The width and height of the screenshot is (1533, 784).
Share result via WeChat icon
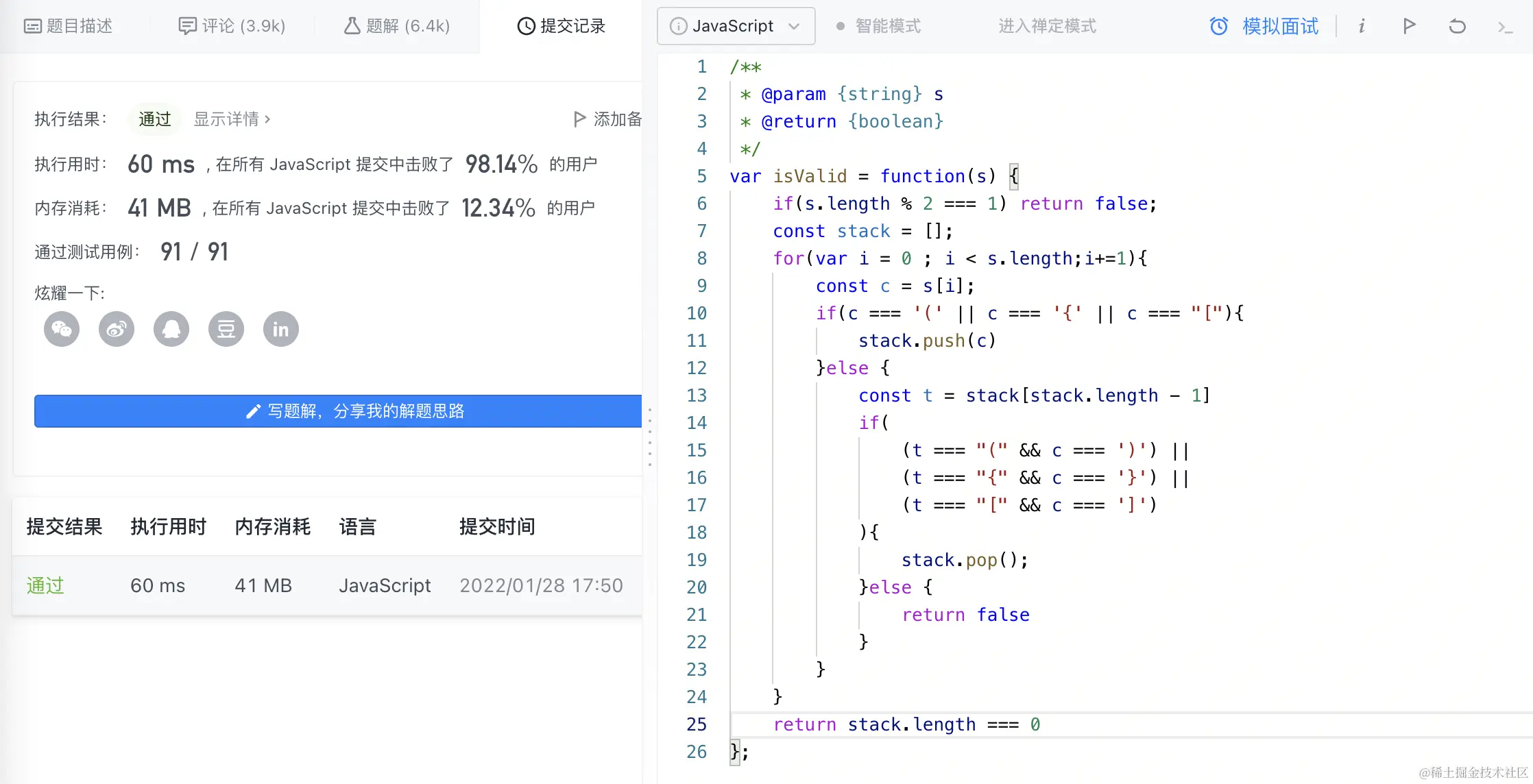coord(62,330)
